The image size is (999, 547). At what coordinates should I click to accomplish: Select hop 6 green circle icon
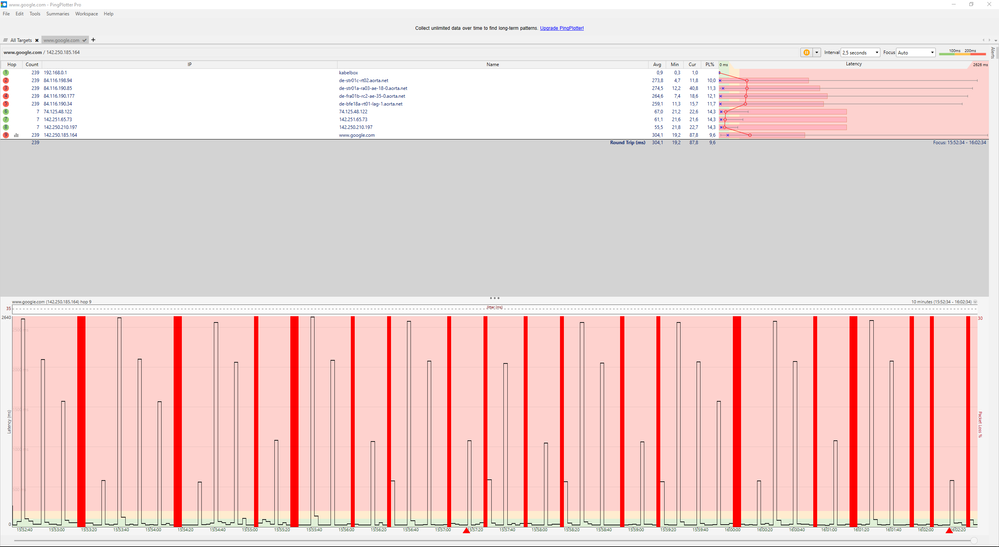click(x=6, y=111)
